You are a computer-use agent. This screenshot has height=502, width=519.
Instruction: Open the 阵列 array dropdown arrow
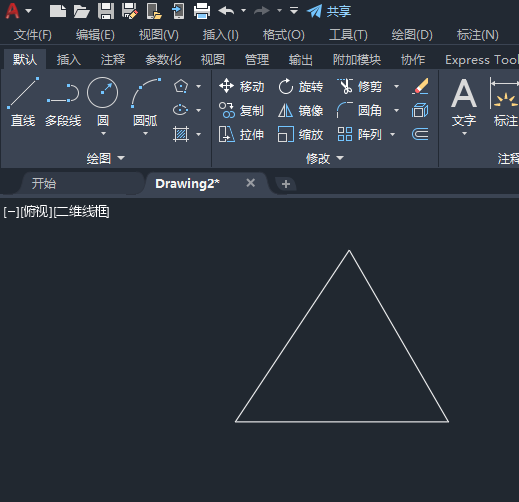pyautogui.click(x=393, y=134)
